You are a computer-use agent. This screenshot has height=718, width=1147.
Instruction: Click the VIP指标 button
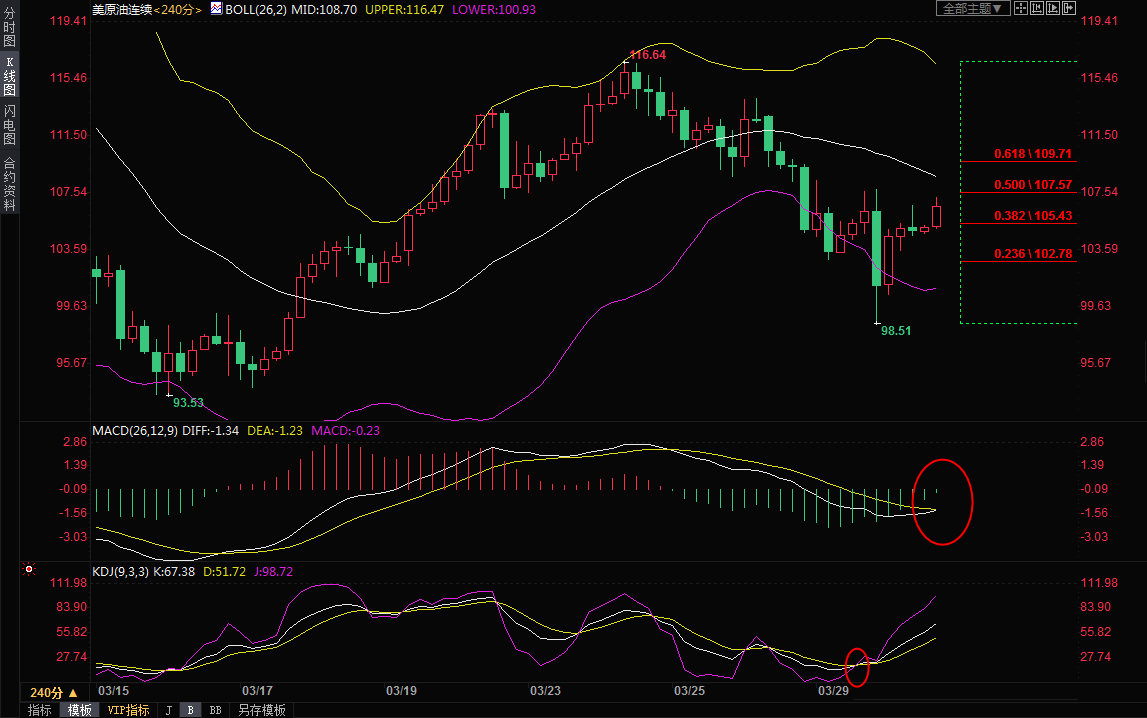pos(128,710)
